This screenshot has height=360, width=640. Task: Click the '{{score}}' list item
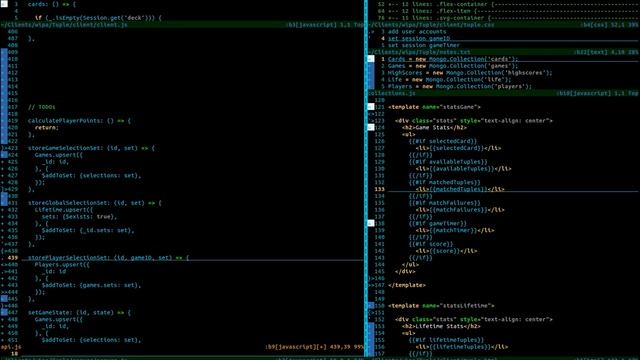coord(446,251)
